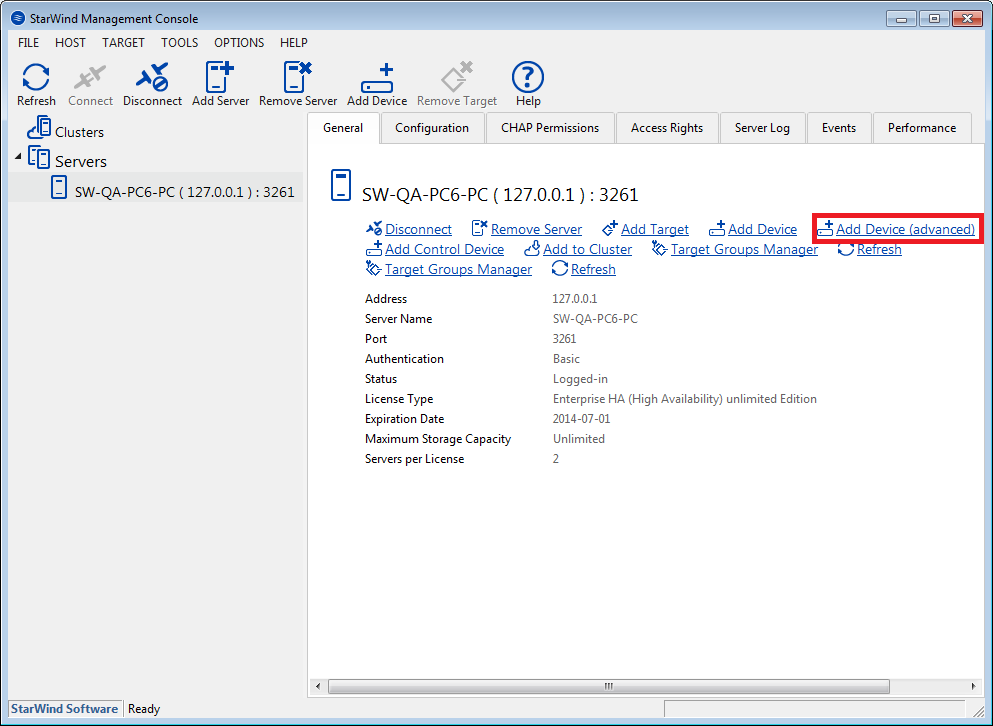Image resolution: width=993 pixels, height=726 pixels.
Task: Click the Add Target link icon
Action: pyautogui.click(x=609, y=228)
